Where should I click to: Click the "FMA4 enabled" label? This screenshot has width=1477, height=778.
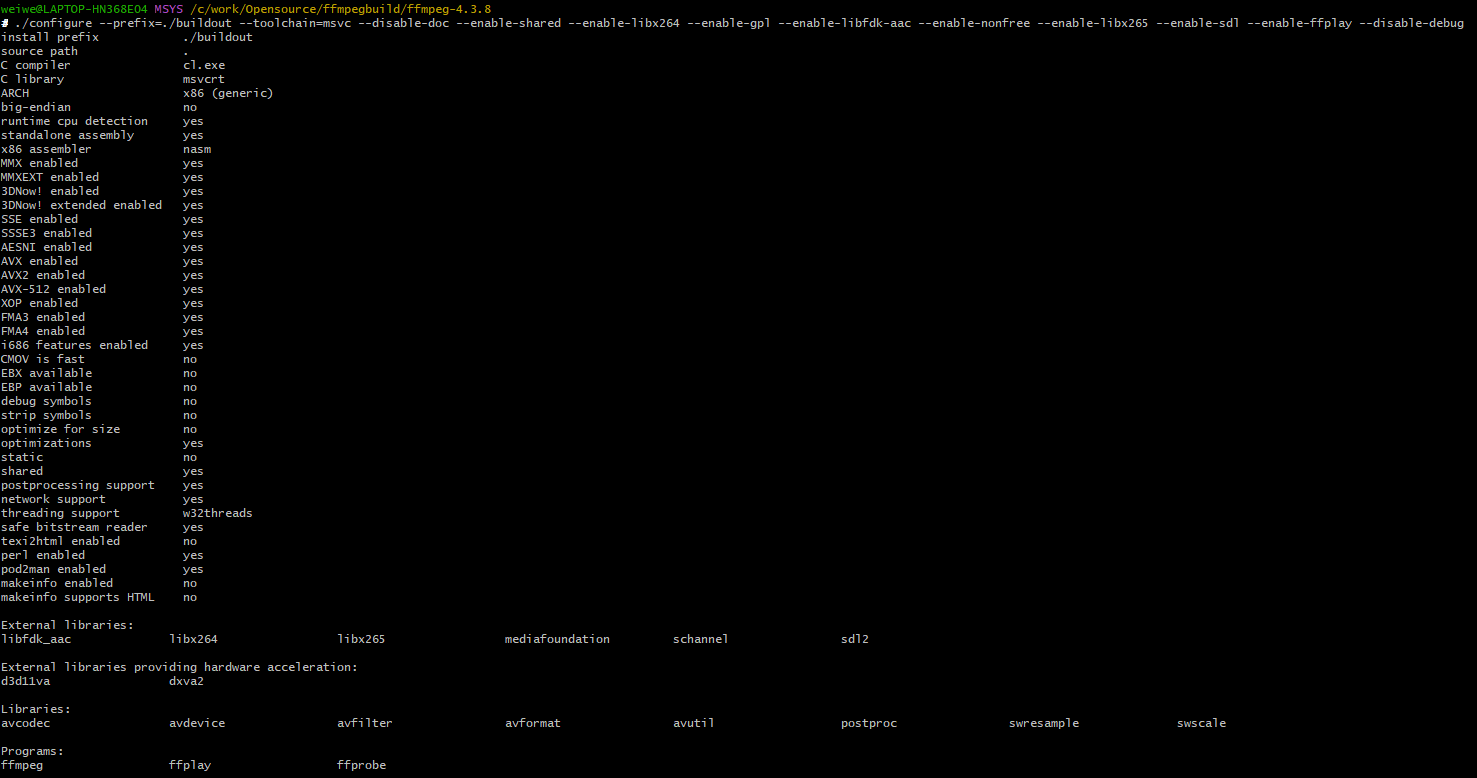[43, 331]
